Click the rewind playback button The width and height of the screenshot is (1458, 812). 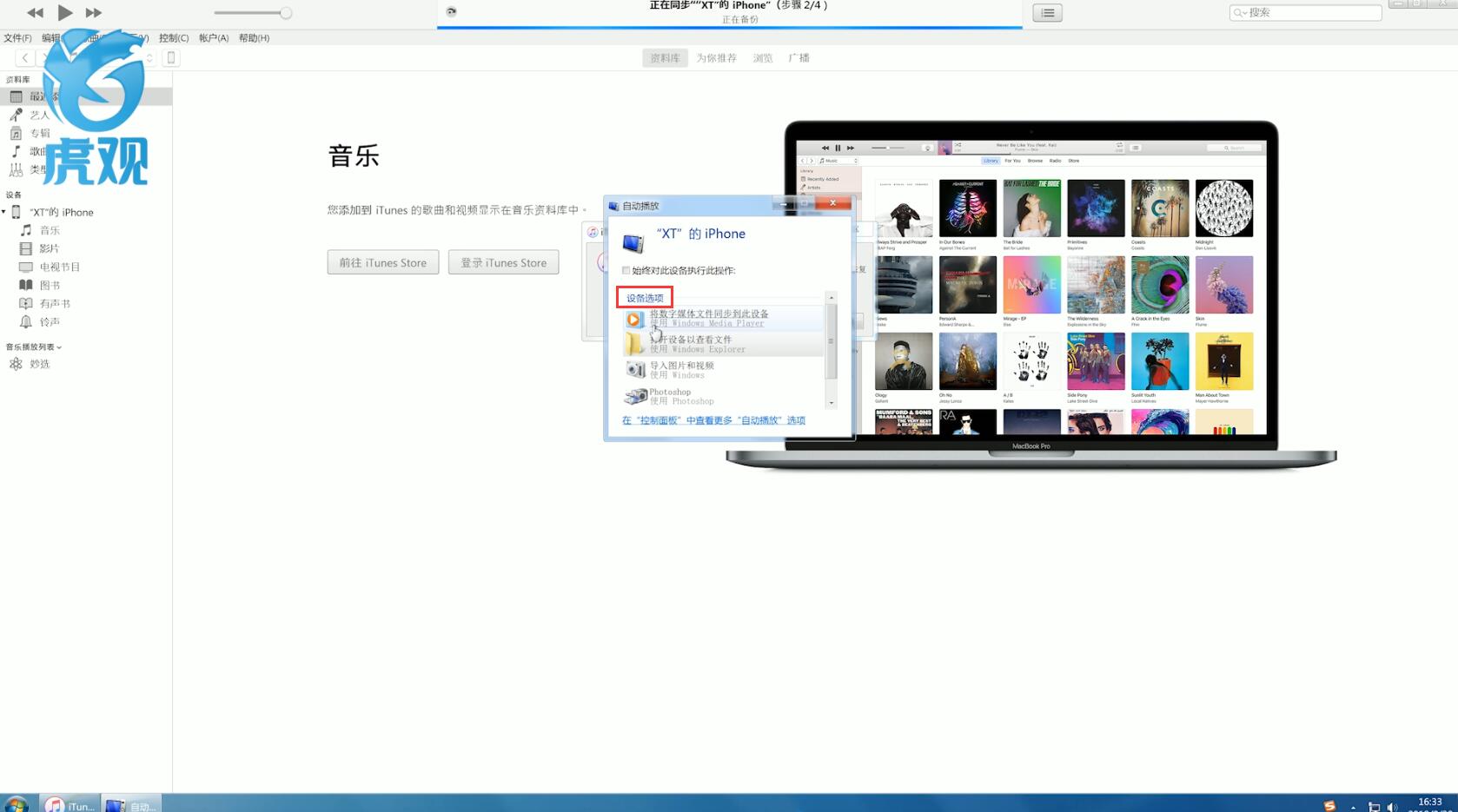pos(35,13)
